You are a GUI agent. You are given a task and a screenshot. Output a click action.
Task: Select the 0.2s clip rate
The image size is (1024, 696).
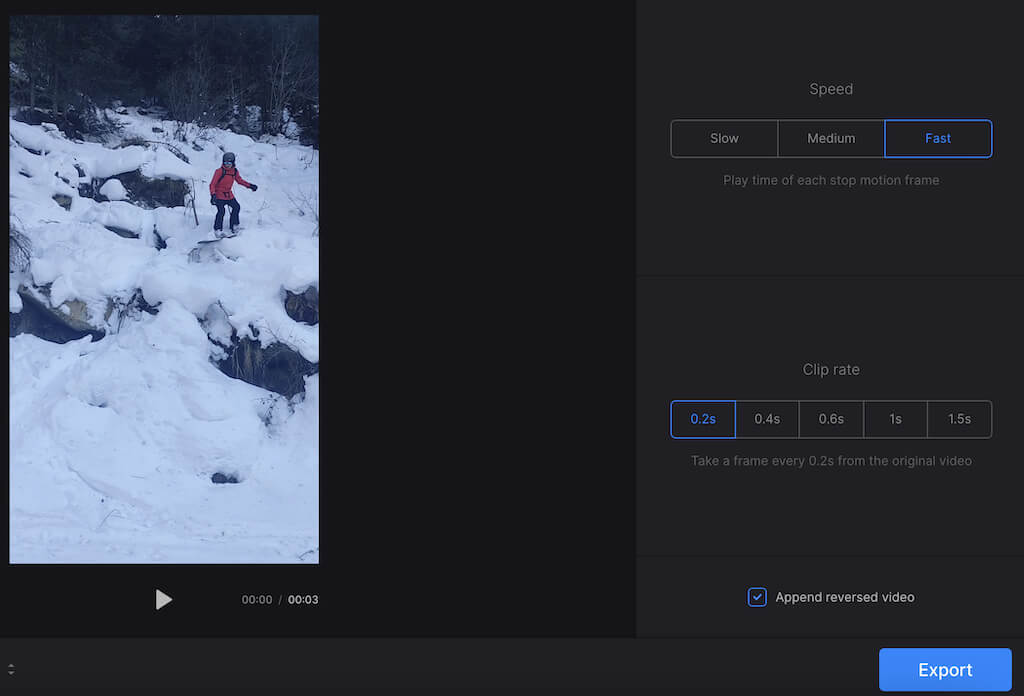pos(703,419)
